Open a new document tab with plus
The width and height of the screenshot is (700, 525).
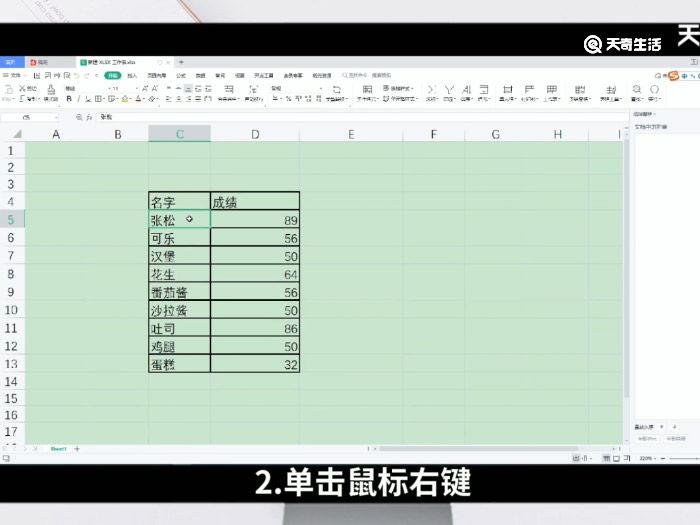pyautogui.click(x=181, y=62)
